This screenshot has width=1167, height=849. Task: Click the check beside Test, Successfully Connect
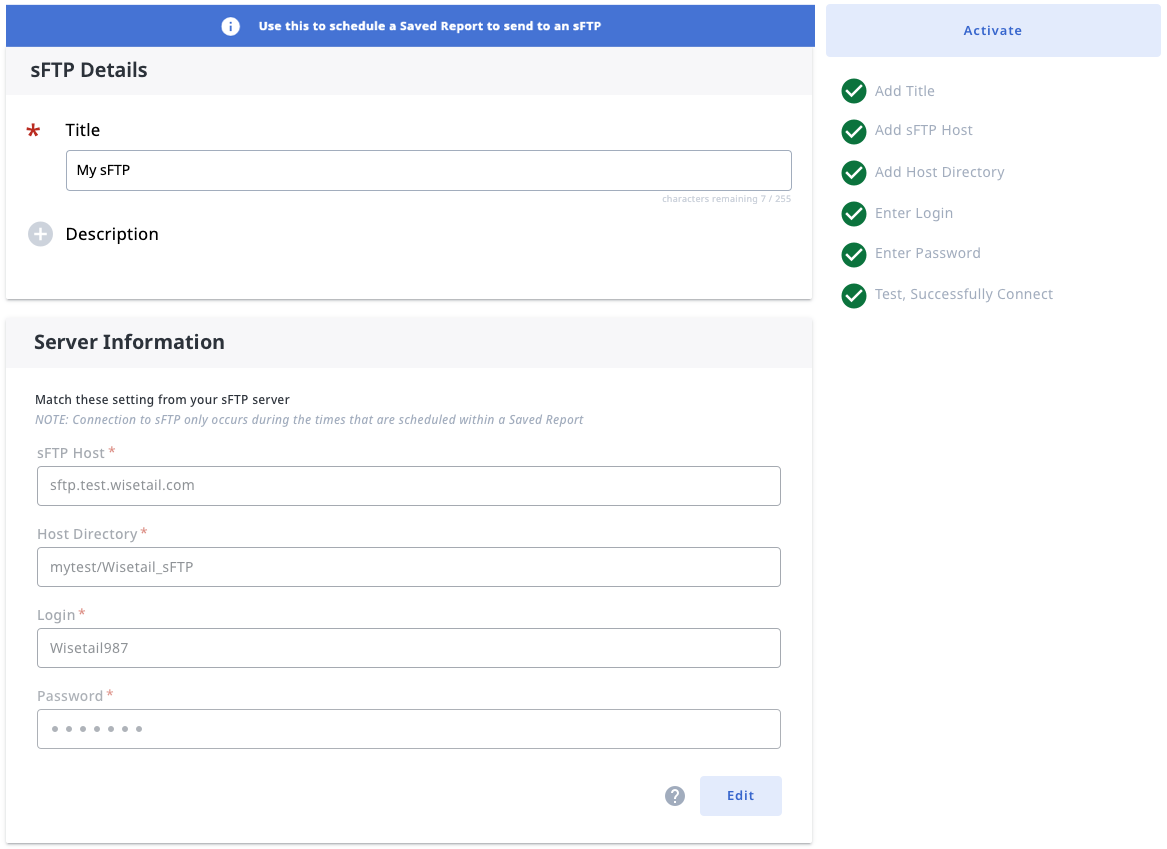(x=854, y=295)
